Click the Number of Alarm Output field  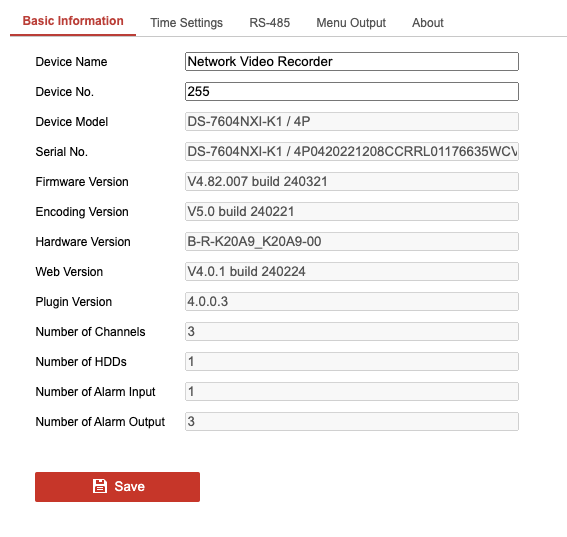click(x=352, y=422)
